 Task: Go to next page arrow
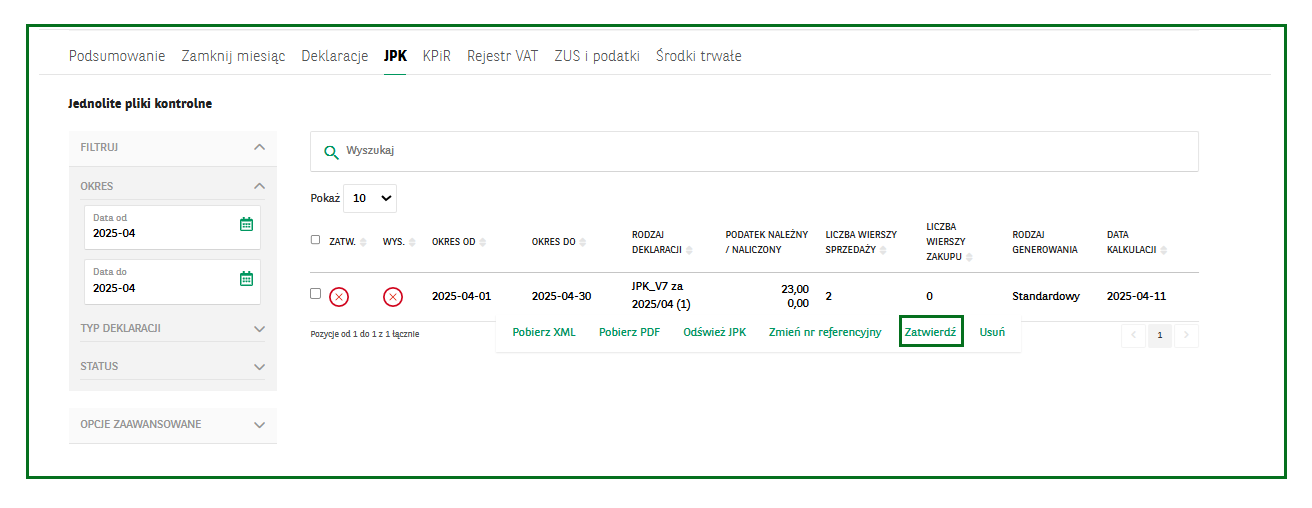[x=1186, y=335]
